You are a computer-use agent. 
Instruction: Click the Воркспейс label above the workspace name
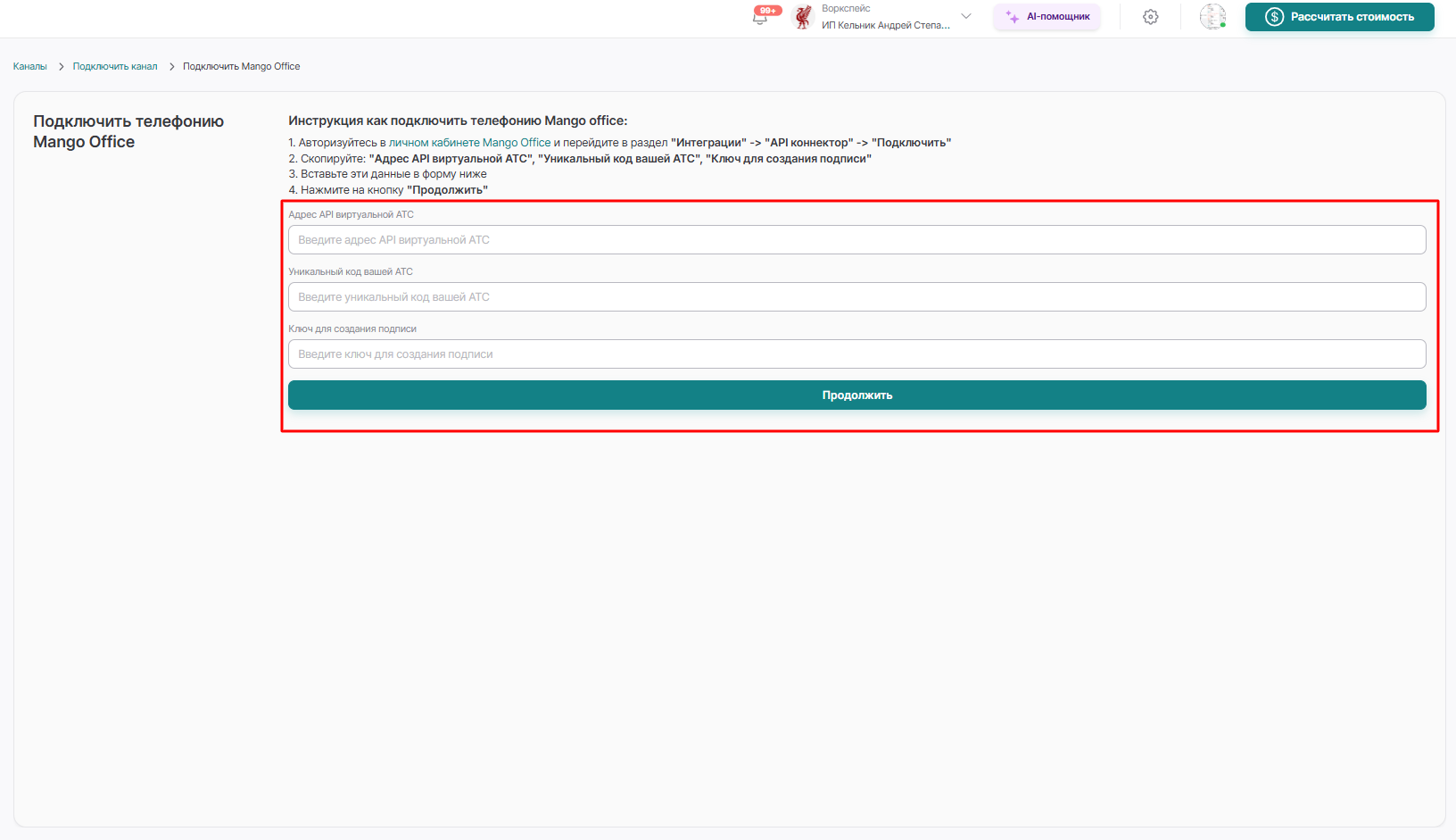[846, 9]
